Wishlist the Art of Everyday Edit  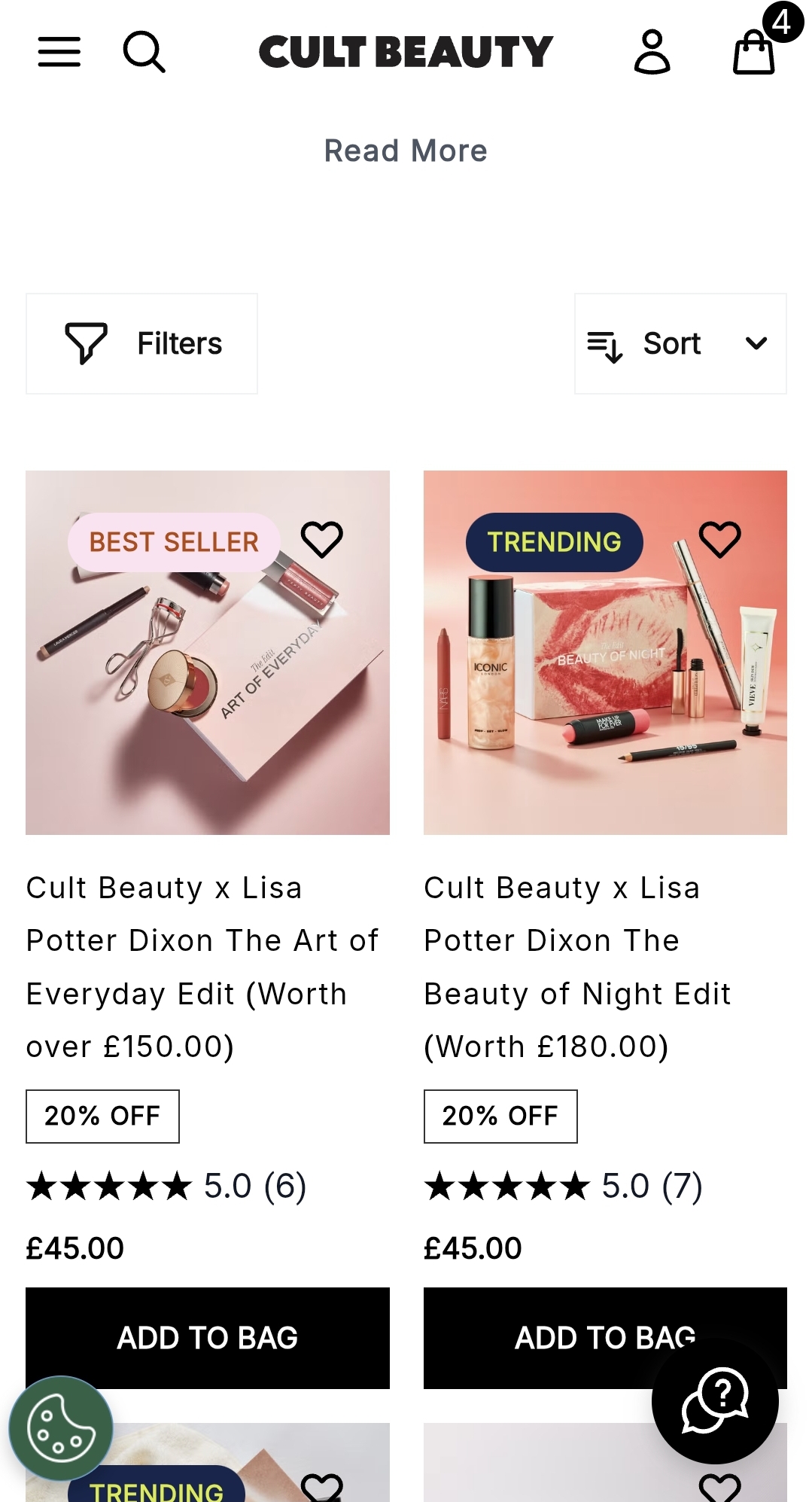322,539
